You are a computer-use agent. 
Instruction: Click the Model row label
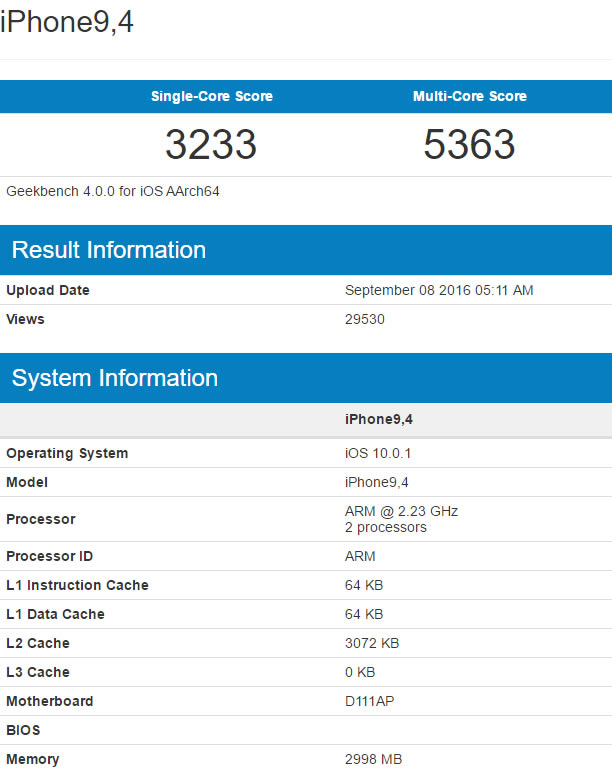(27, 482)
